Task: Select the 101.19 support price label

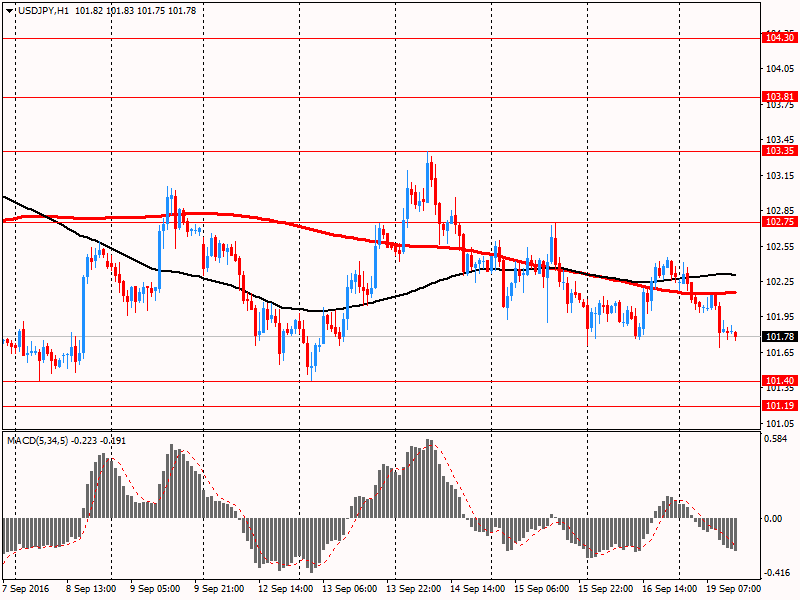Action: pos(780,406)
